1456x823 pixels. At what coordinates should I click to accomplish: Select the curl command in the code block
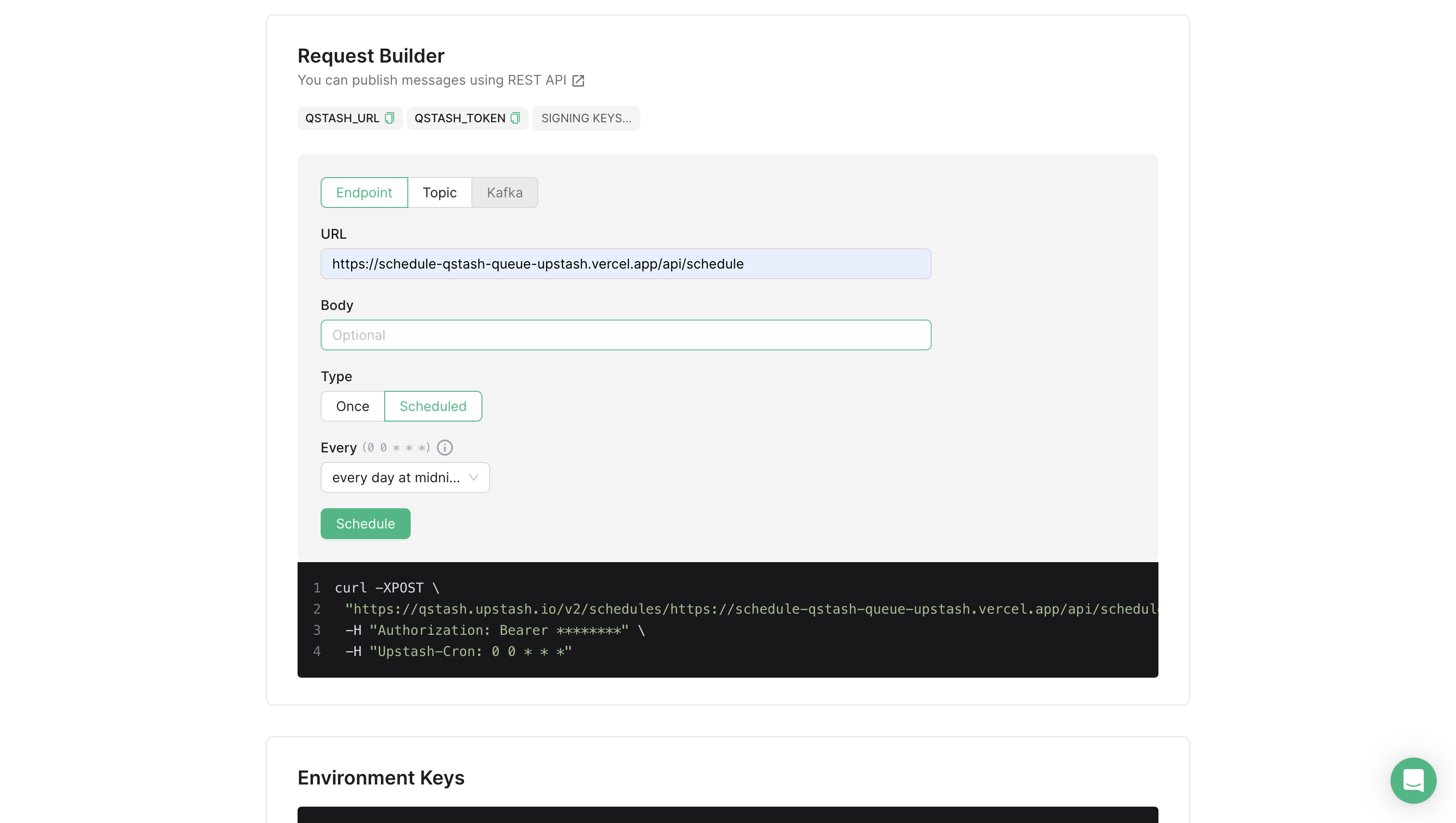coord(386,588)
